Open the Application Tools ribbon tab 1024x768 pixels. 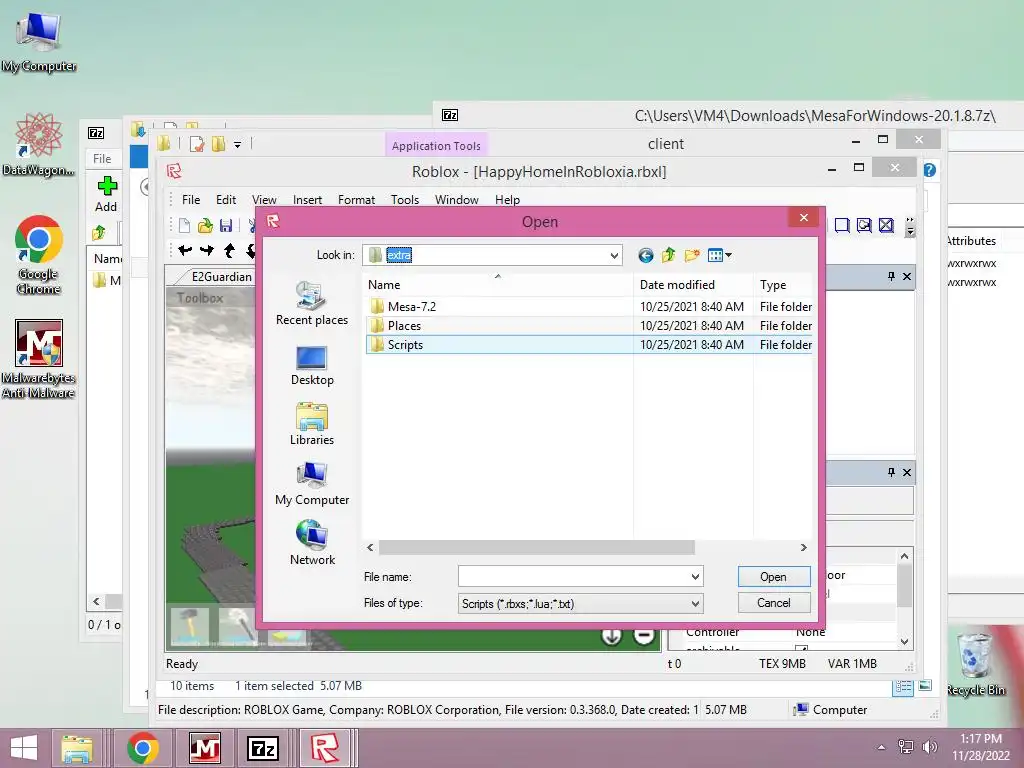click(x=436, y=146)
